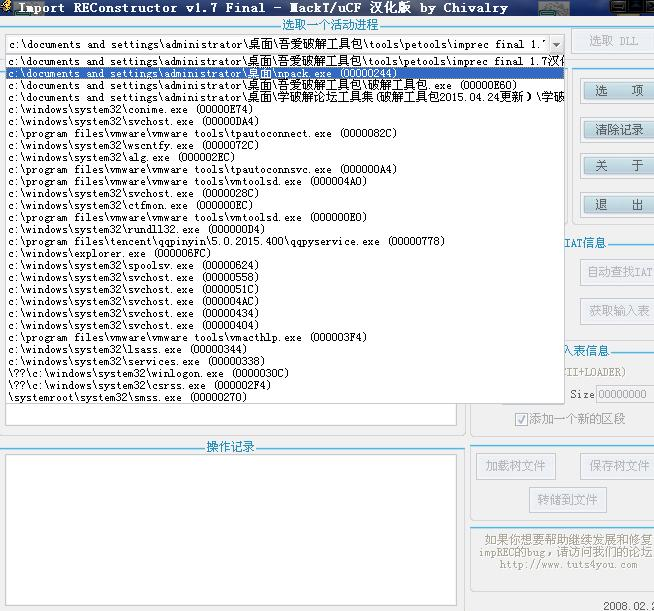The height and width of the screenshot is (611, 654).
Task: Choose qqpyservice.exe (00000778) process
Action: (285, 241)
